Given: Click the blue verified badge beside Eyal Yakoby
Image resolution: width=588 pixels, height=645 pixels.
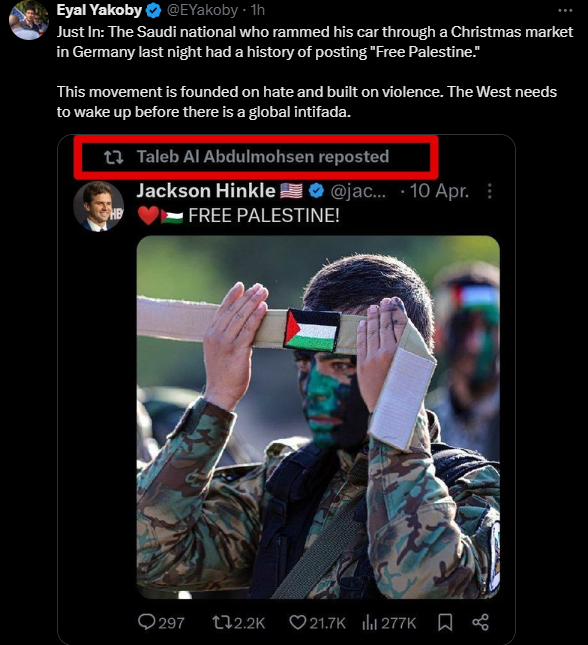Looking at the screenshot, I should pos(154,11).
